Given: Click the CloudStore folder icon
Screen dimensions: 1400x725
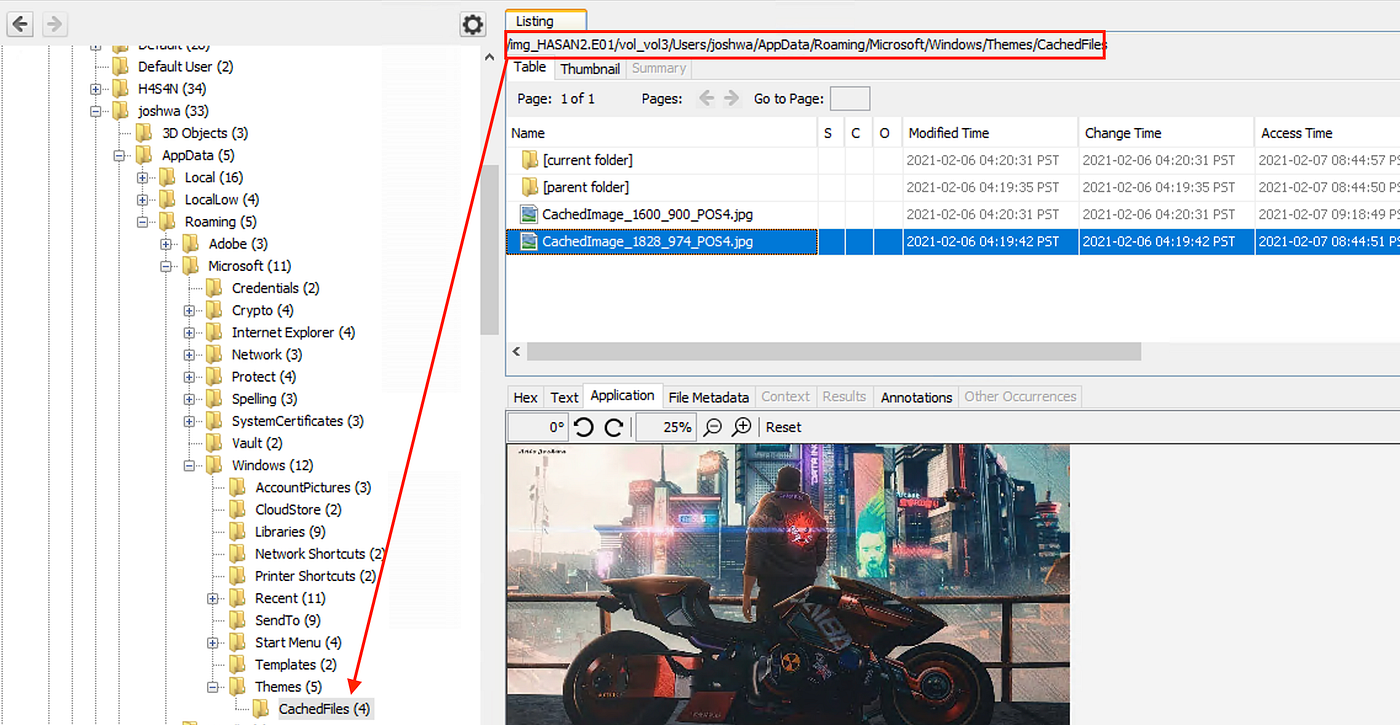Looking at the screenshot, I should point(237,509).
